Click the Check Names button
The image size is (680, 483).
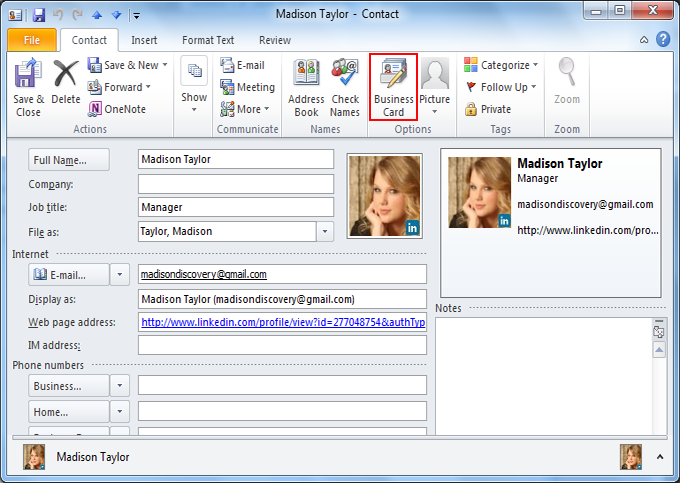pyautogui.click(x=345, y=88)
